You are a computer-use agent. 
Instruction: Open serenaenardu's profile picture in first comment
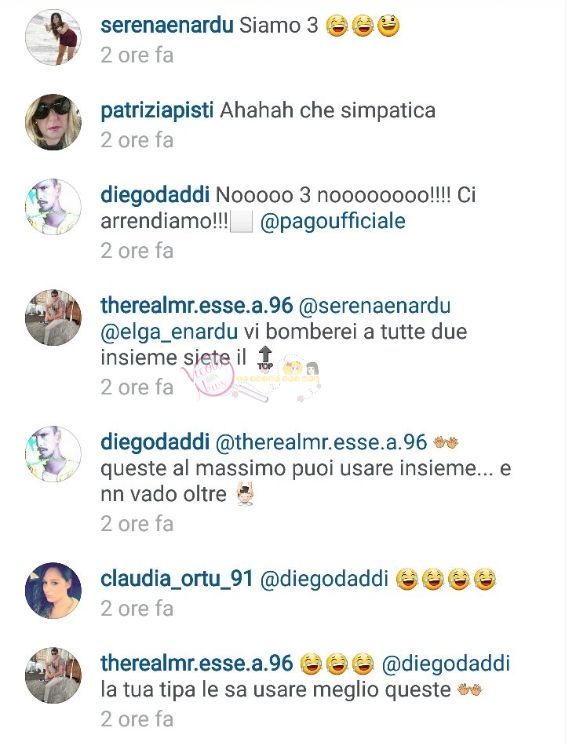point(53,37)
